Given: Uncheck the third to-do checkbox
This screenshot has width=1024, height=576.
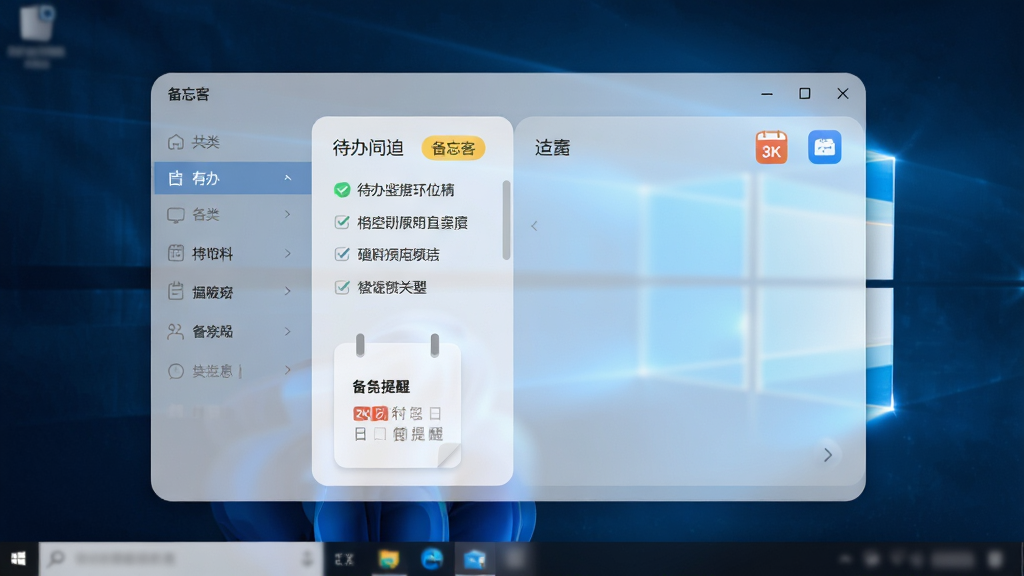Looking at the screenshot, I should (342, 254).
